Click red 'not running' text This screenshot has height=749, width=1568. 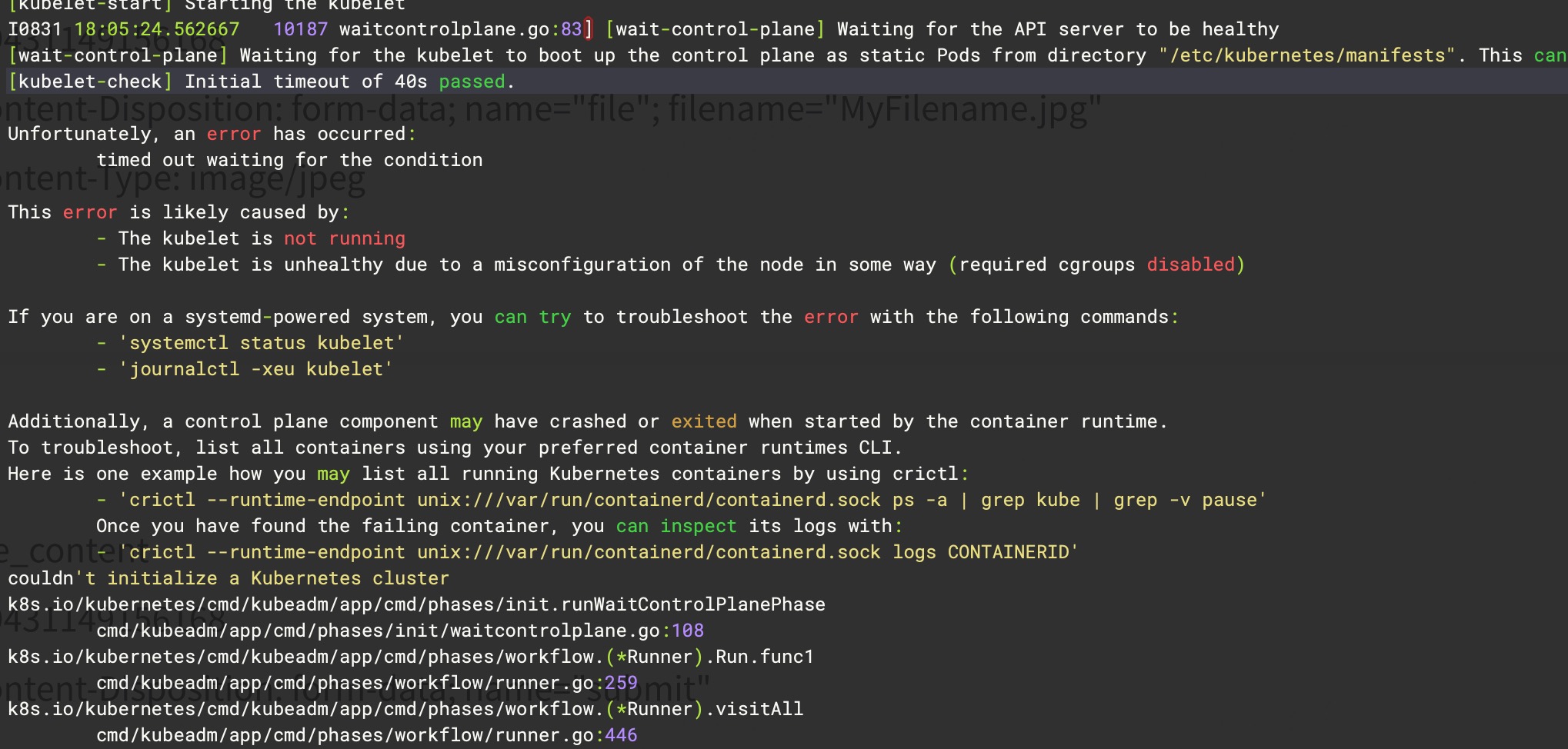(345, 238)
